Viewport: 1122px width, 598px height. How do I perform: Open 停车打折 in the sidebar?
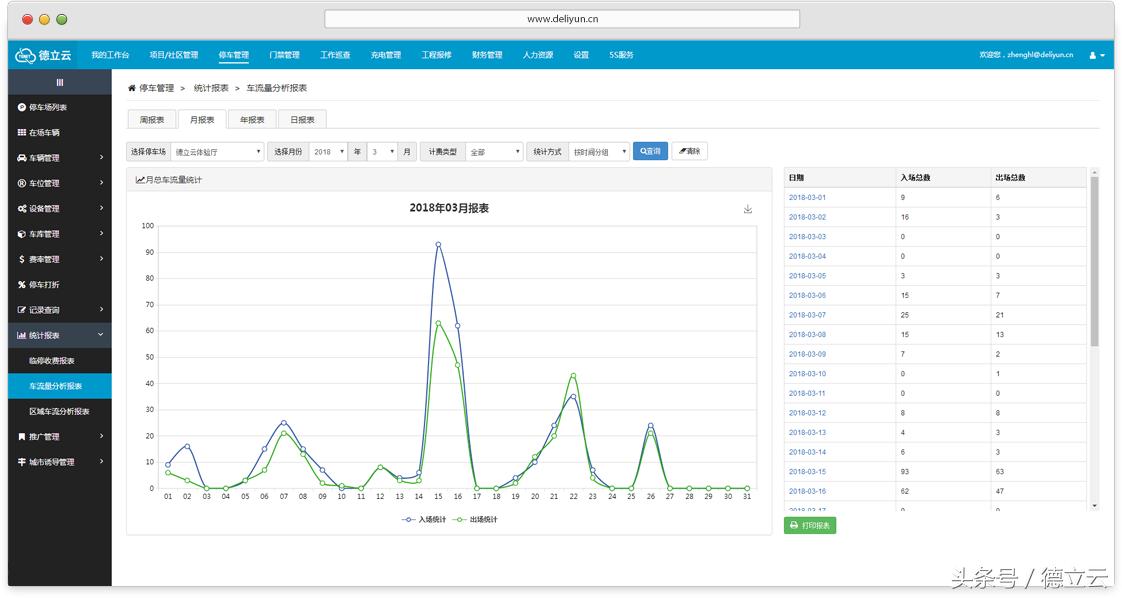pos(44,285)
